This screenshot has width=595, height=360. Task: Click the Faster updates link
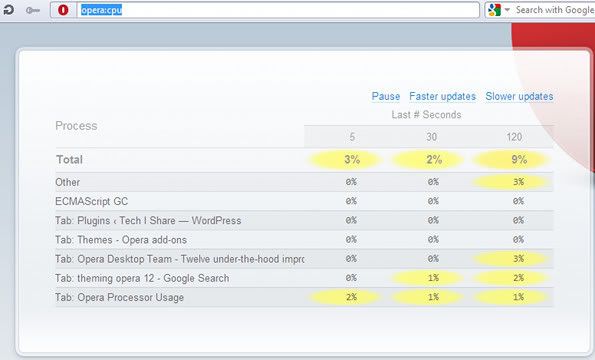point(442,96)
